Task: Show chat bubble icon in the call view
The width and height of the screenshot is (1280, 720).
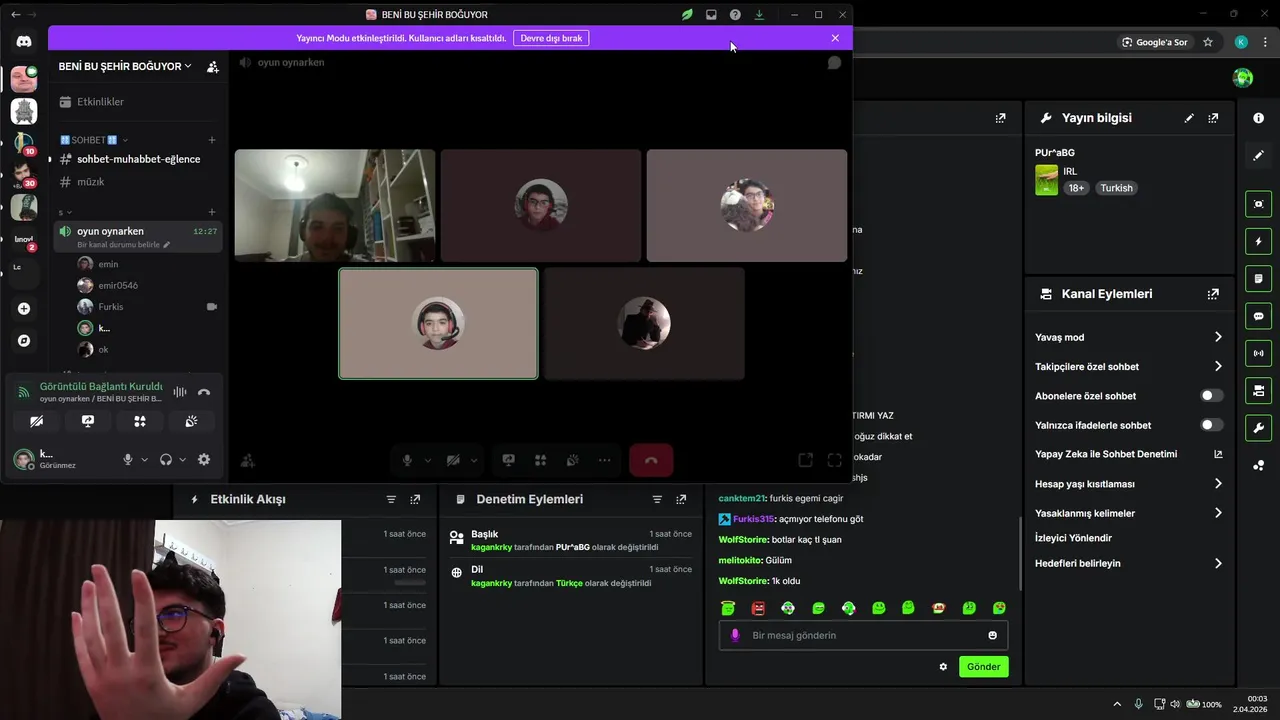Action: pyautogui.click(x=834, y=62)
